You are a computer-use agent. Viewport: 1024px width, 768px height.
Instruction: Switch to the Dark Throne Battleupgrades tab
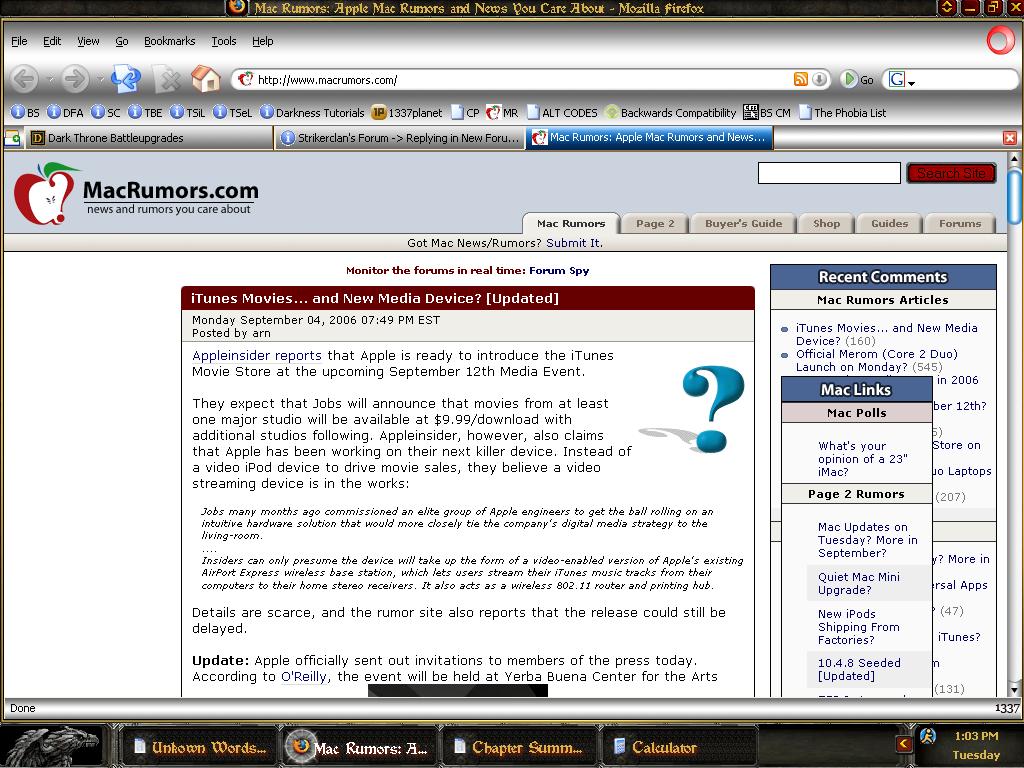(x=150, y=138)
